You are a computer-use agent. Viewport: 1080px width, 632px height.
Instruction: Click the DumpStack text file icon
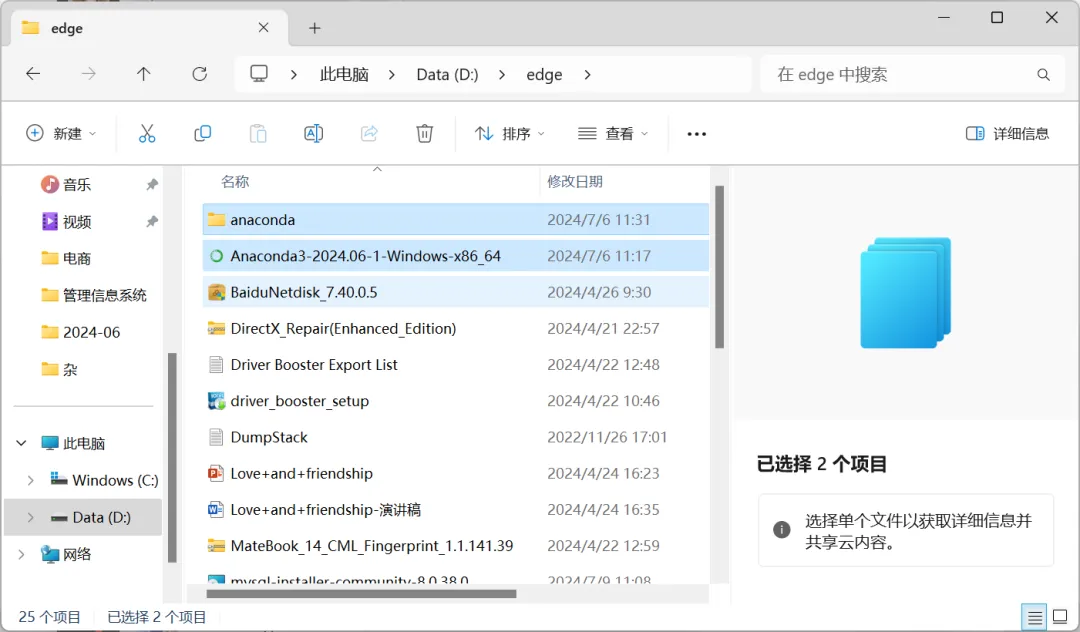[216, 437]
